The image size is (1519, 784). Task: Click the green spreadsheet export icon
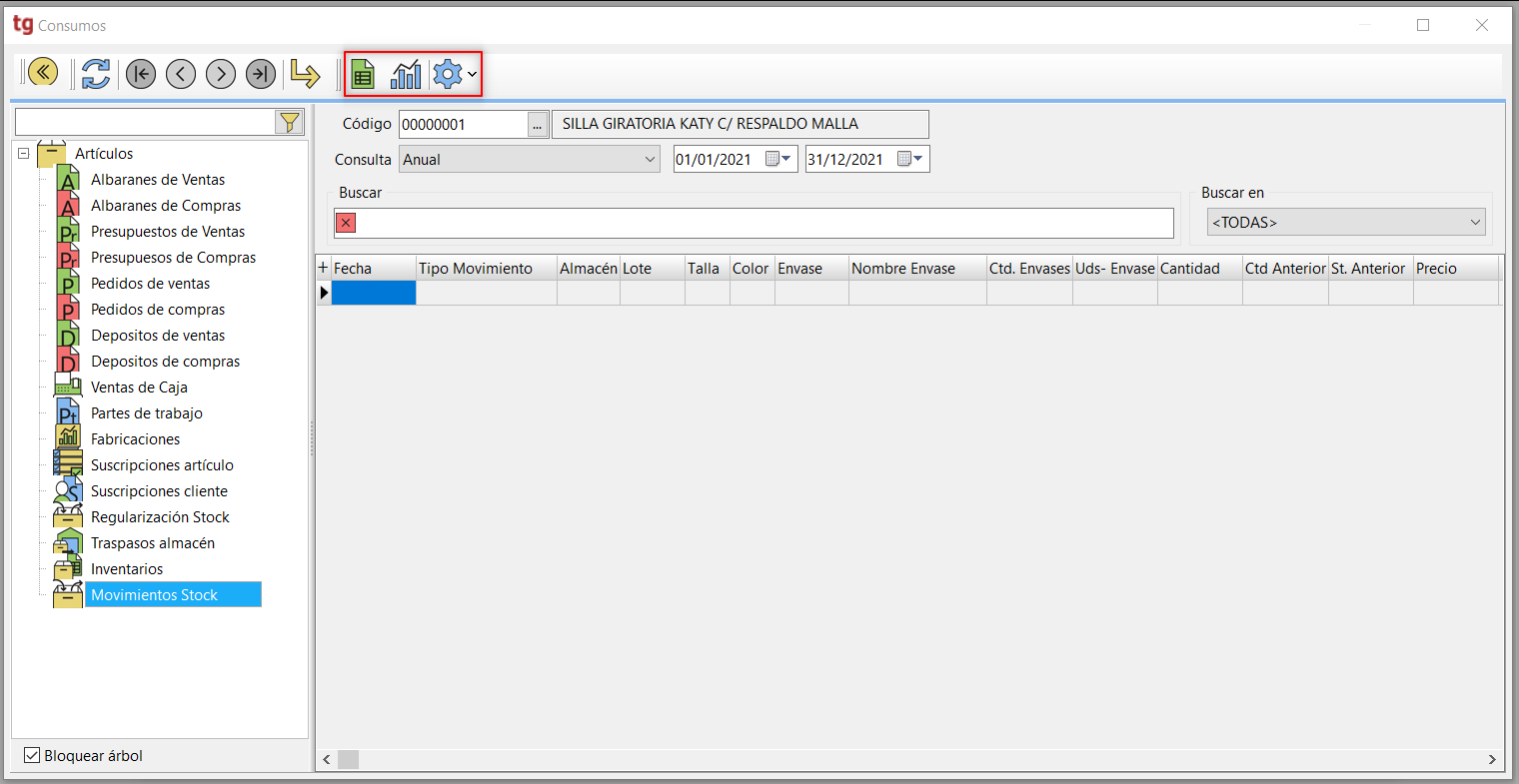[x=363, y=74]
